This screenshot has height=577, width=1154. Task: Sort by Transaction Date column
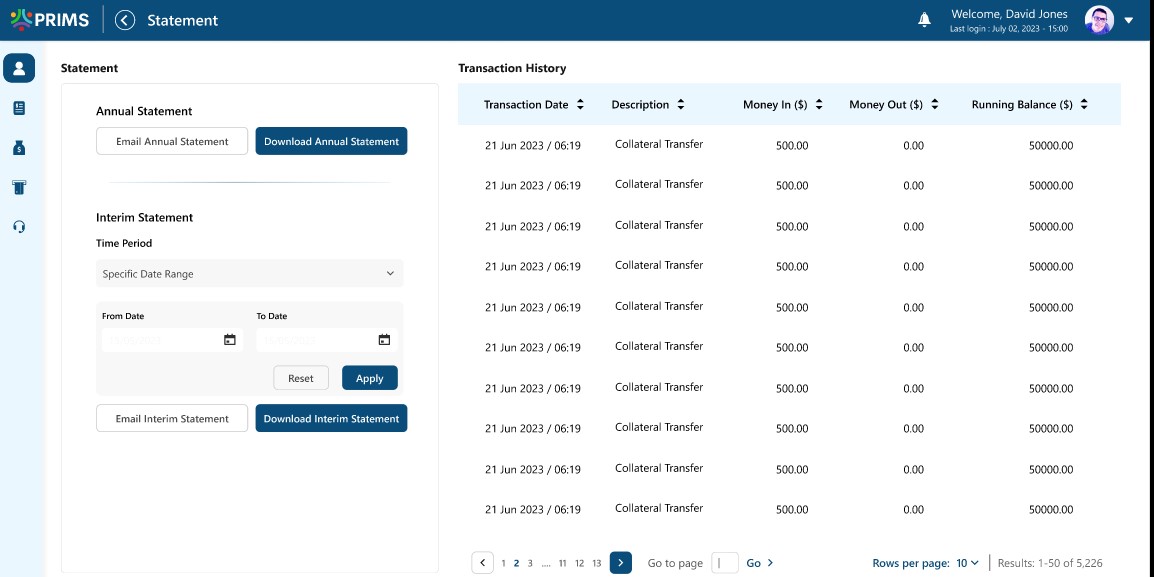coord(581,105)
